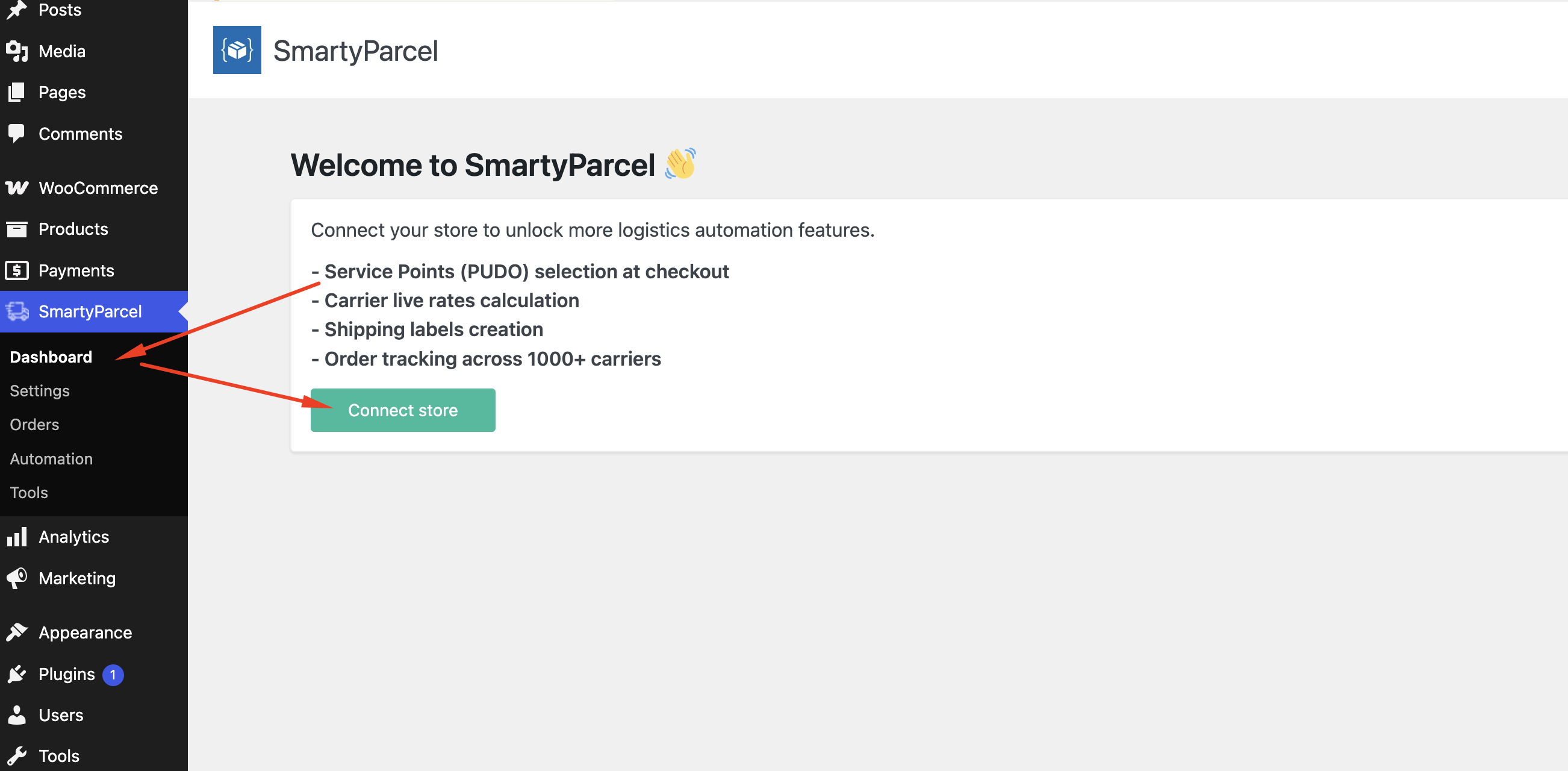The image size is (1568, 771).
Task: Open the Automation submenu item
Action: tap(51, 458)
